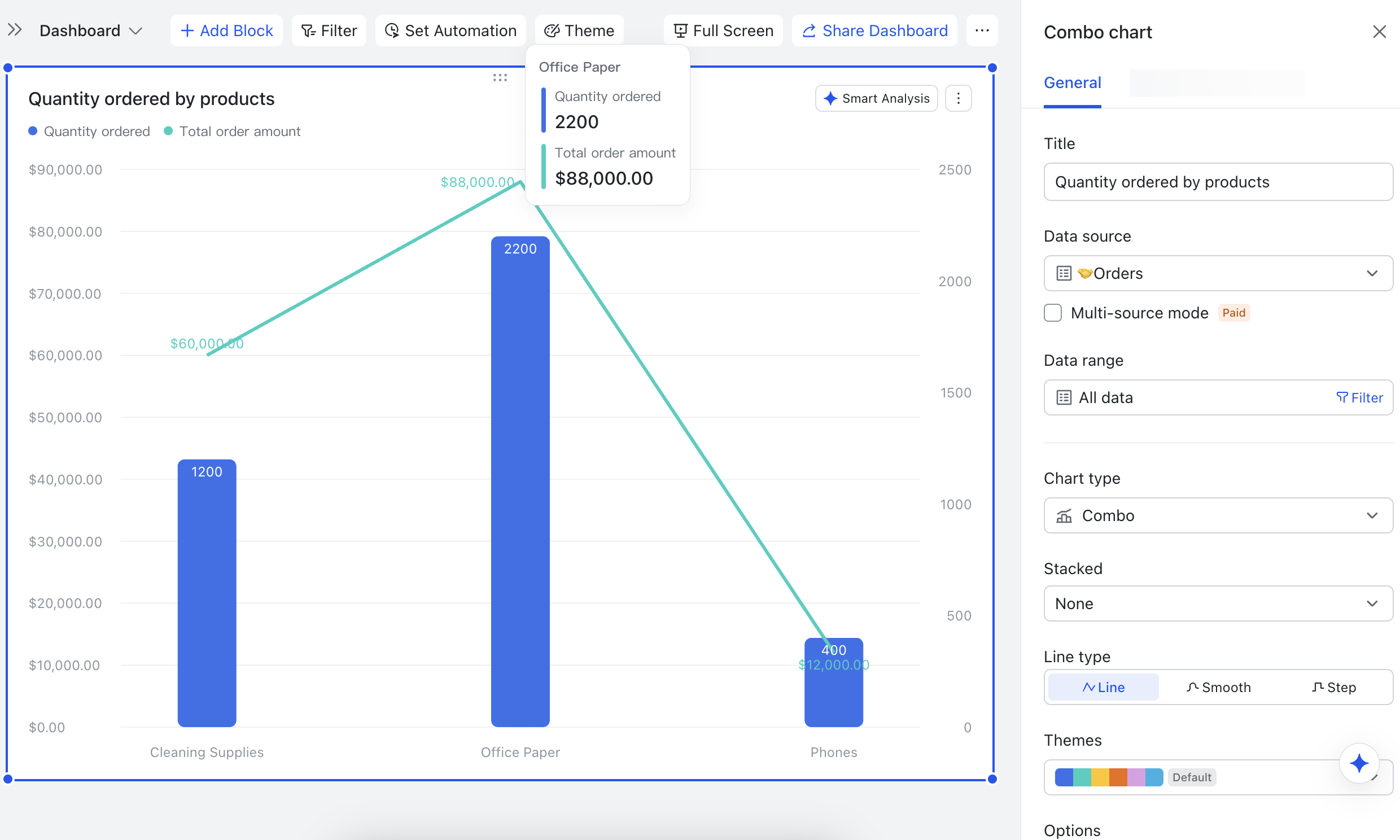Viewport: 1400px width, 840px height.
Task: Enter Full Screen mode
Action: coord(723,30)
